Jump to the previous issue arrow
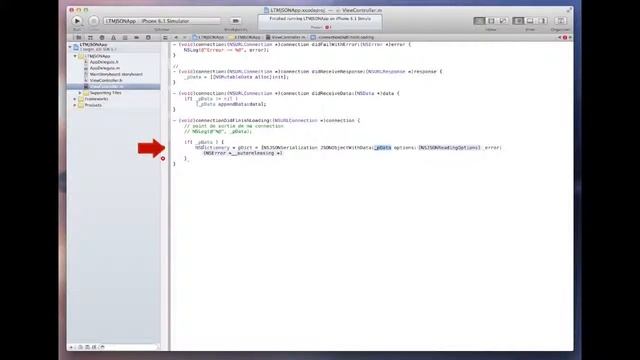The image size is (640, 360). [560, 38]
